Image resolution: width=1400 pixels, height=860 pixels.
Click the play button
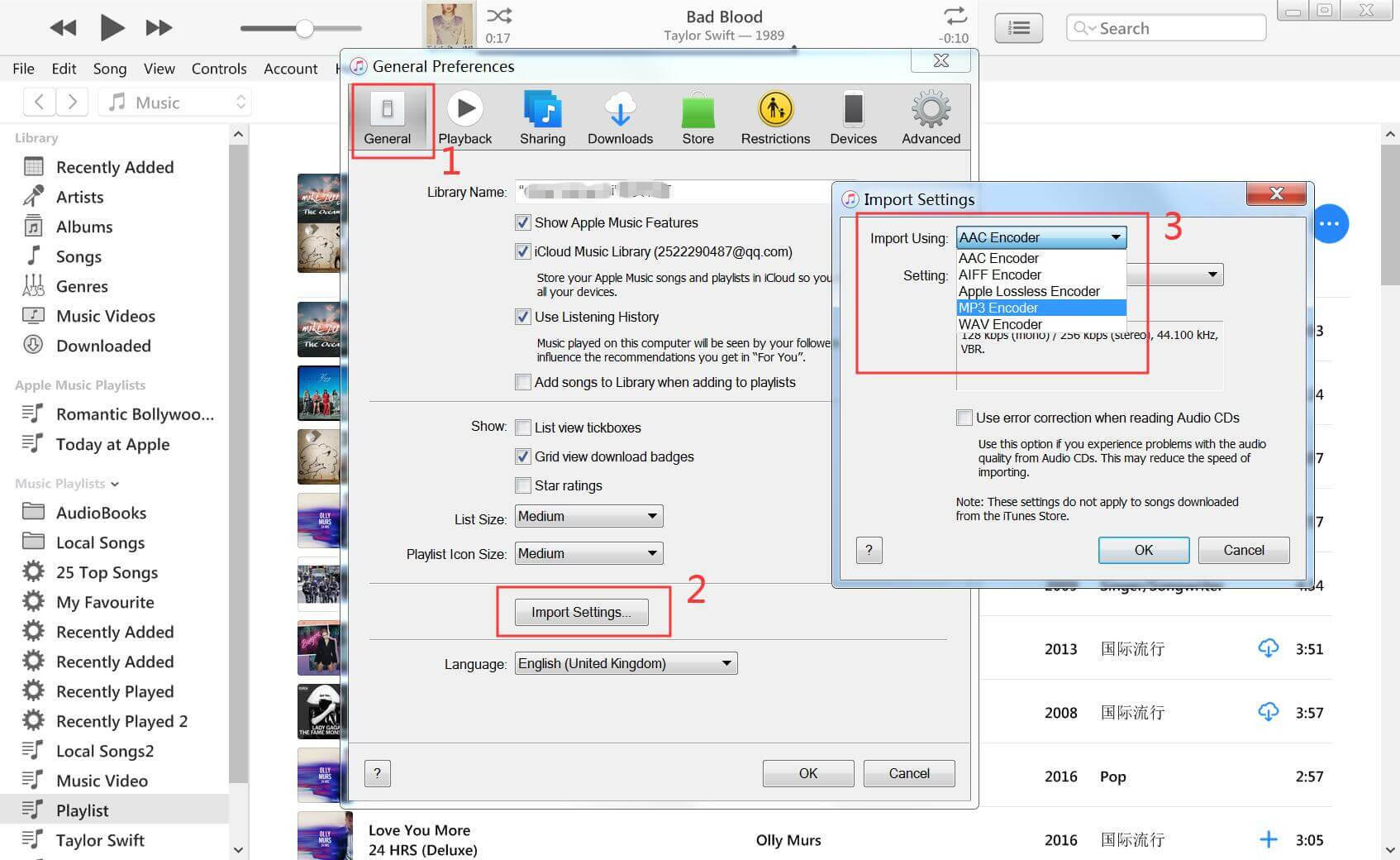click(112, 28)
